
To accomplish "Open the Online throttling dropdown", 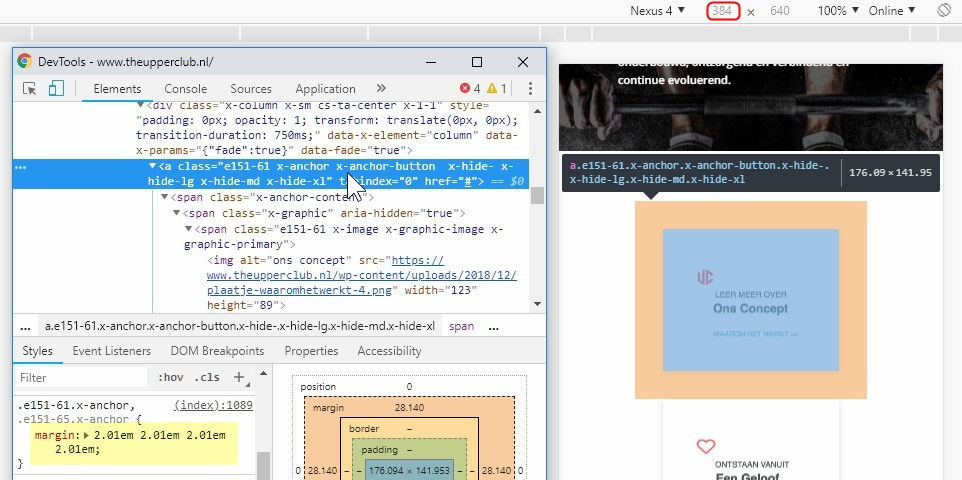I will pos(891,10).
